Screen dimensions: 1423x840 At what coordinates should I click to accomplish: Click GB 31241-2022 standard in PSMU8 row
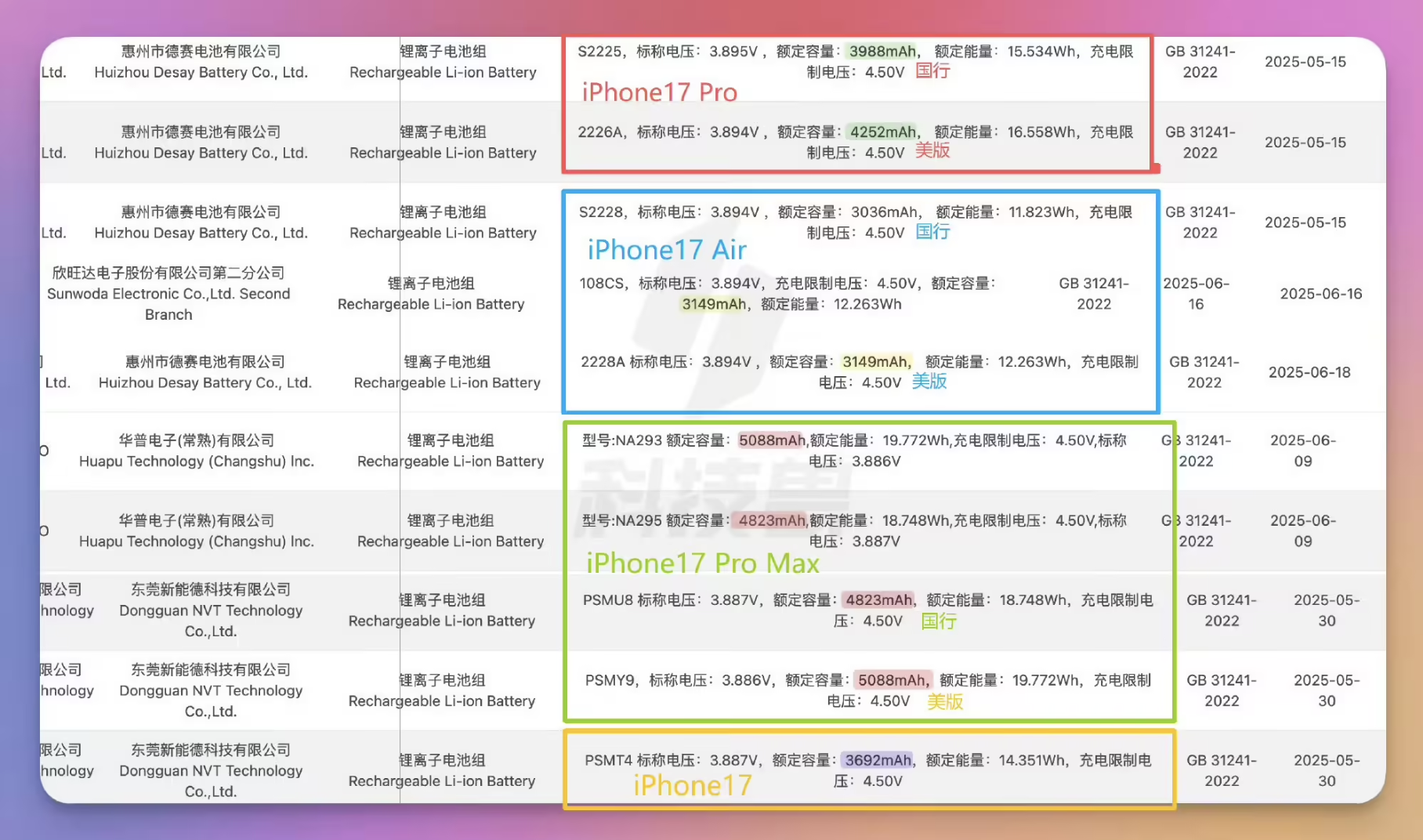click(1222, 610)
